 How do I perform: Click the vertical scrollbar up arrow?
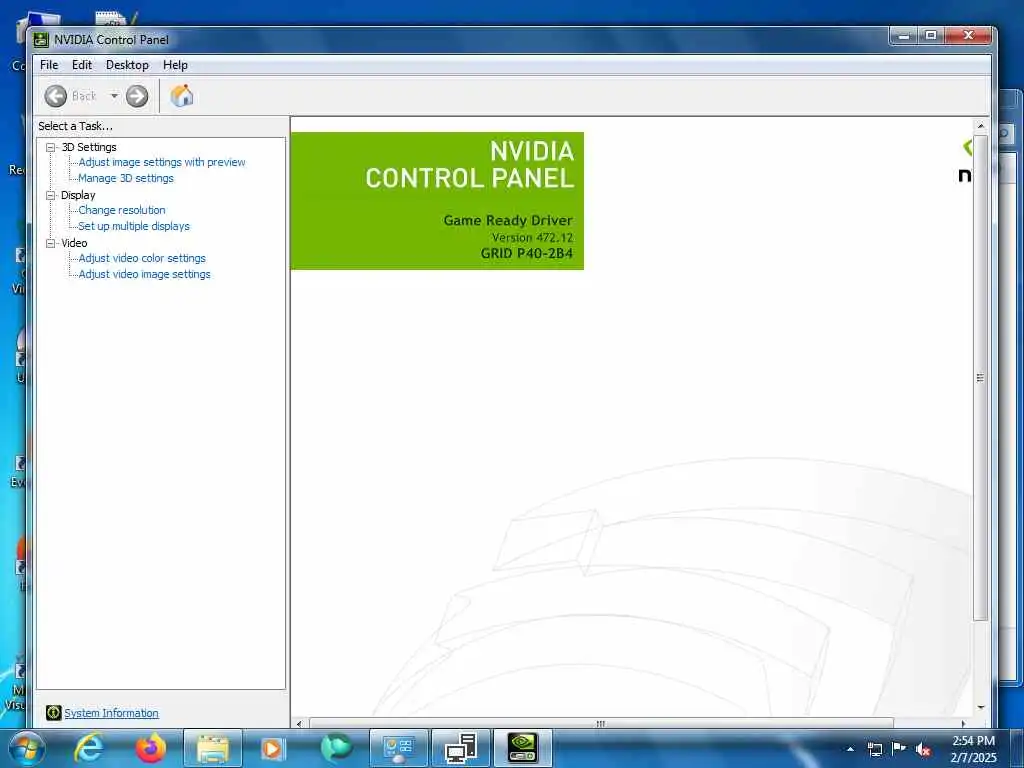tap(980, 125)
